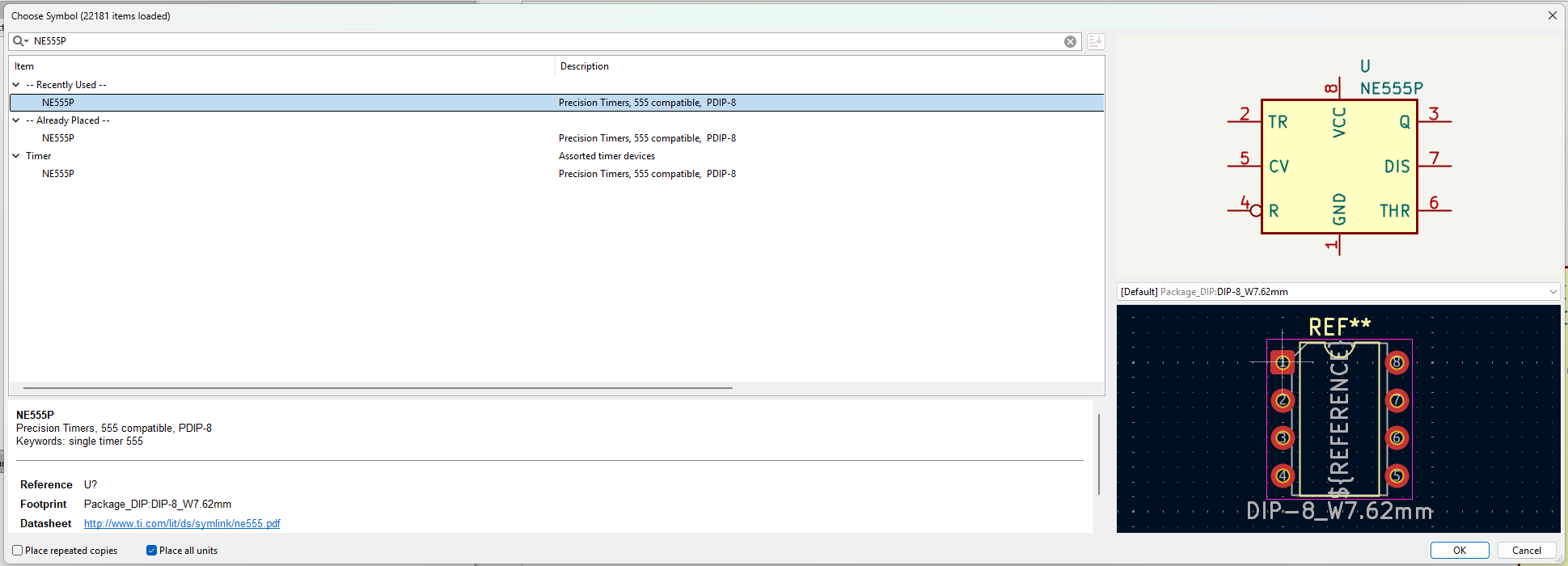Click the sort/filter icon beside search box

click(x=1095, y=42)
